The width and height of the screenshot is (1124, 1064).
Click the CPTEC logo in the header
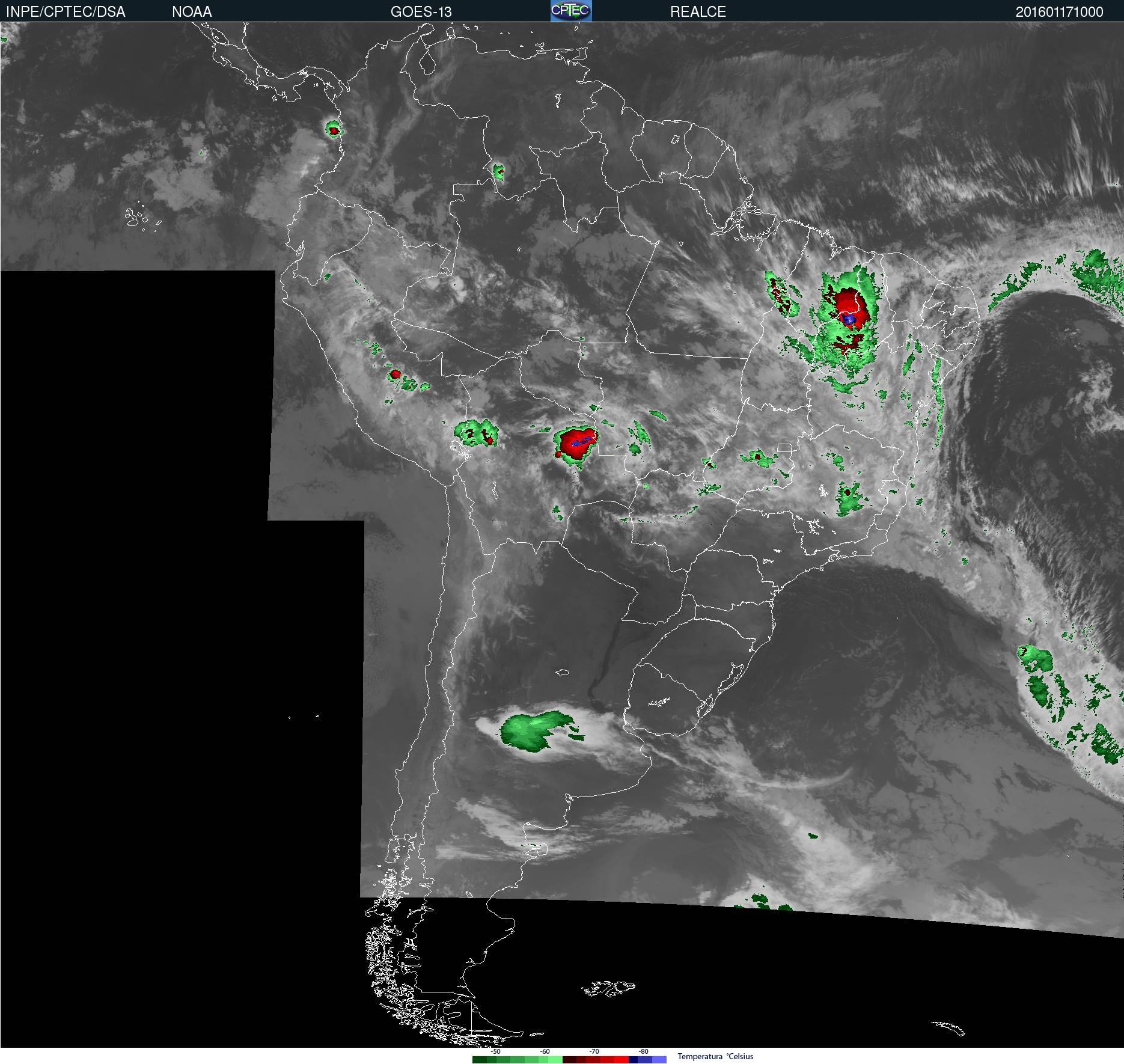point(571,11)
